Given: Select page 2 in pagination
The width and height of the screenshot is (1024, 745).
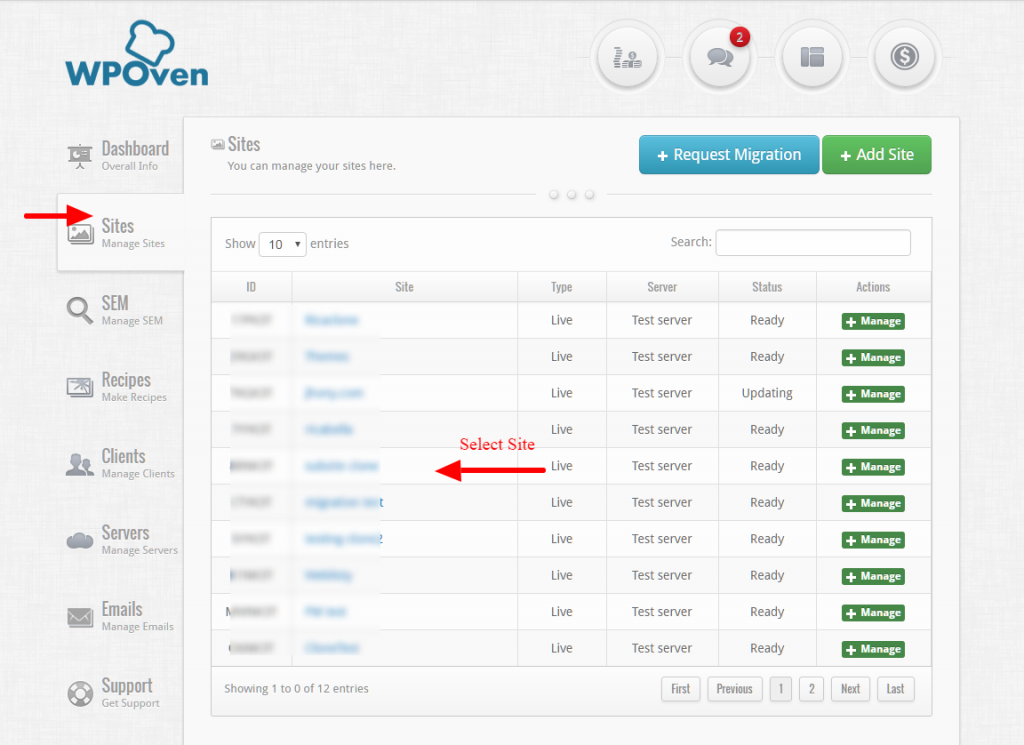Looking at the screenshot, I should [x=812, y=689].
